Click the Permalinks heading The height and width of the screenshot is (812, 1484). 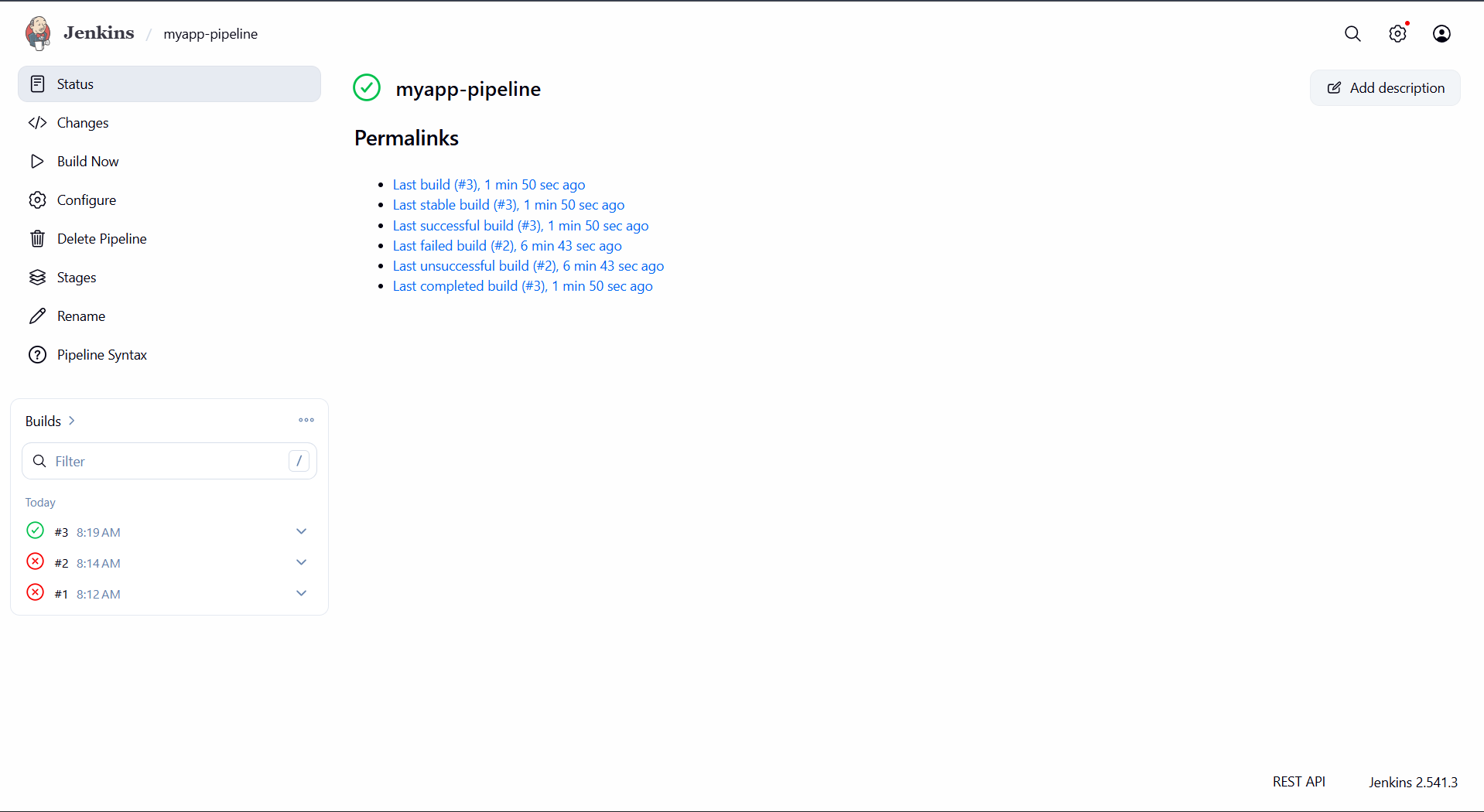406,138
